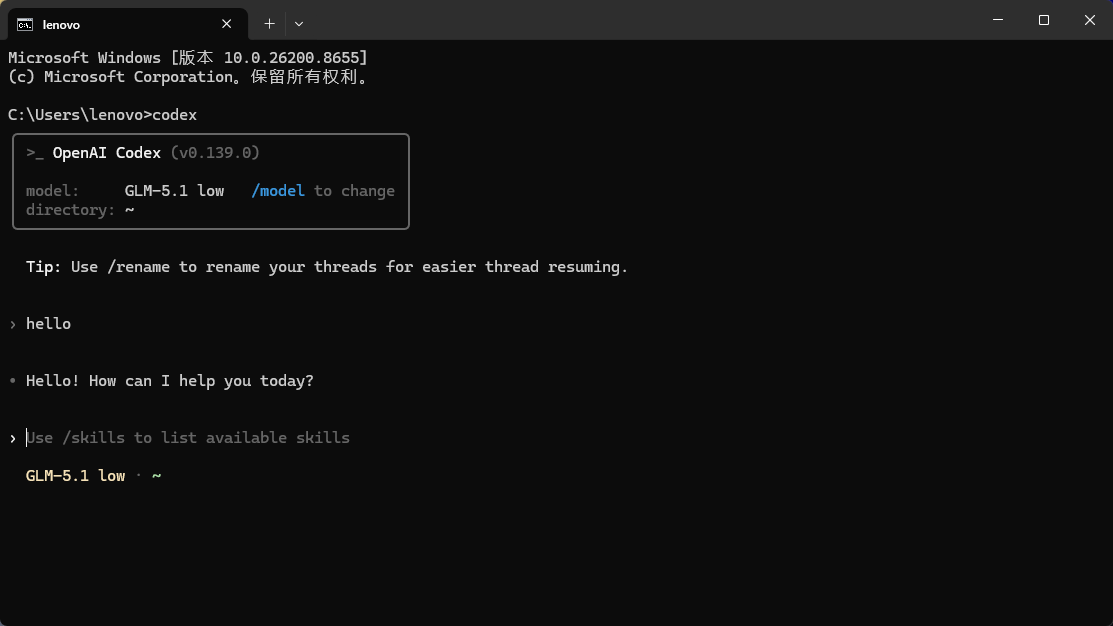Click the directory tilde in Codex box
This screenshot has width=1113, height=626.
pos(130,210)
